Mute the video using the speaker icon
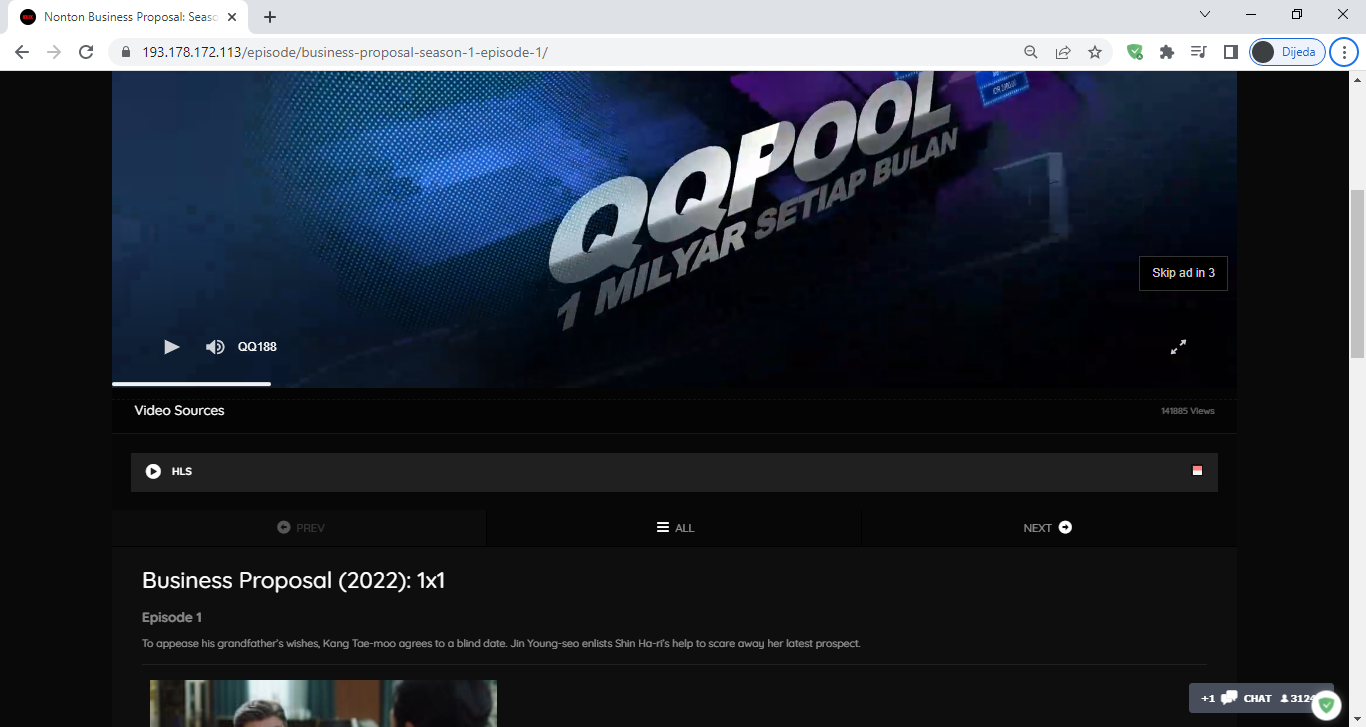The image size is (1366, 727). pyautogui.click(x=215, y=347)
